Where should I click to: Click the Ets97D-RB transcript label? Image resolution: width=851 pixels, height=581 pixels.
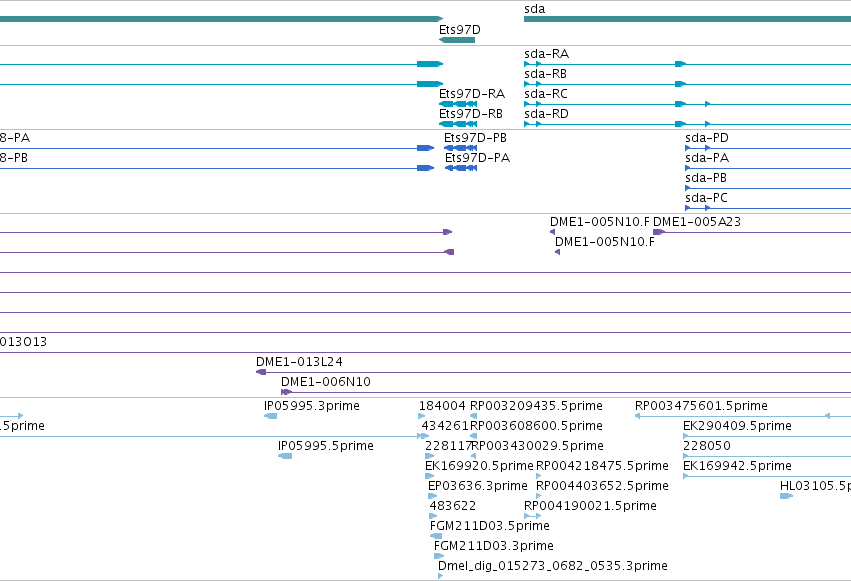coord(471,114)
